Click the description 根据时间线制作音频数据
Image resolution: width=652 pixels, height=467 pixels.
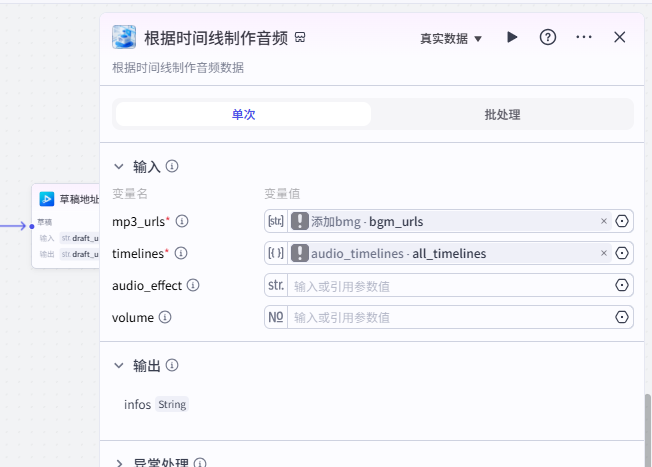pos(178,67)
